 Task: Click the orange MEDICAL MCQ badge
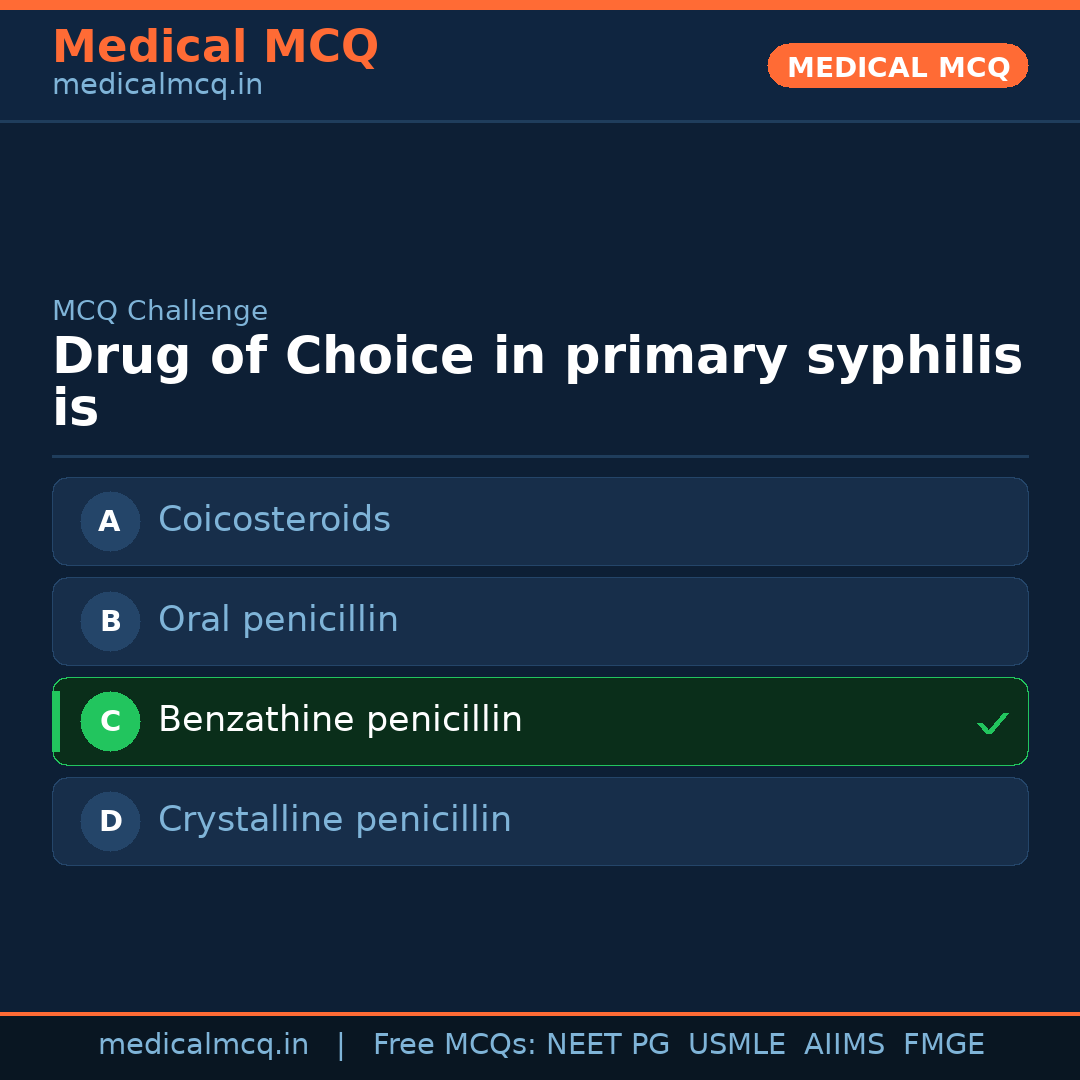[x=897, y=67]
